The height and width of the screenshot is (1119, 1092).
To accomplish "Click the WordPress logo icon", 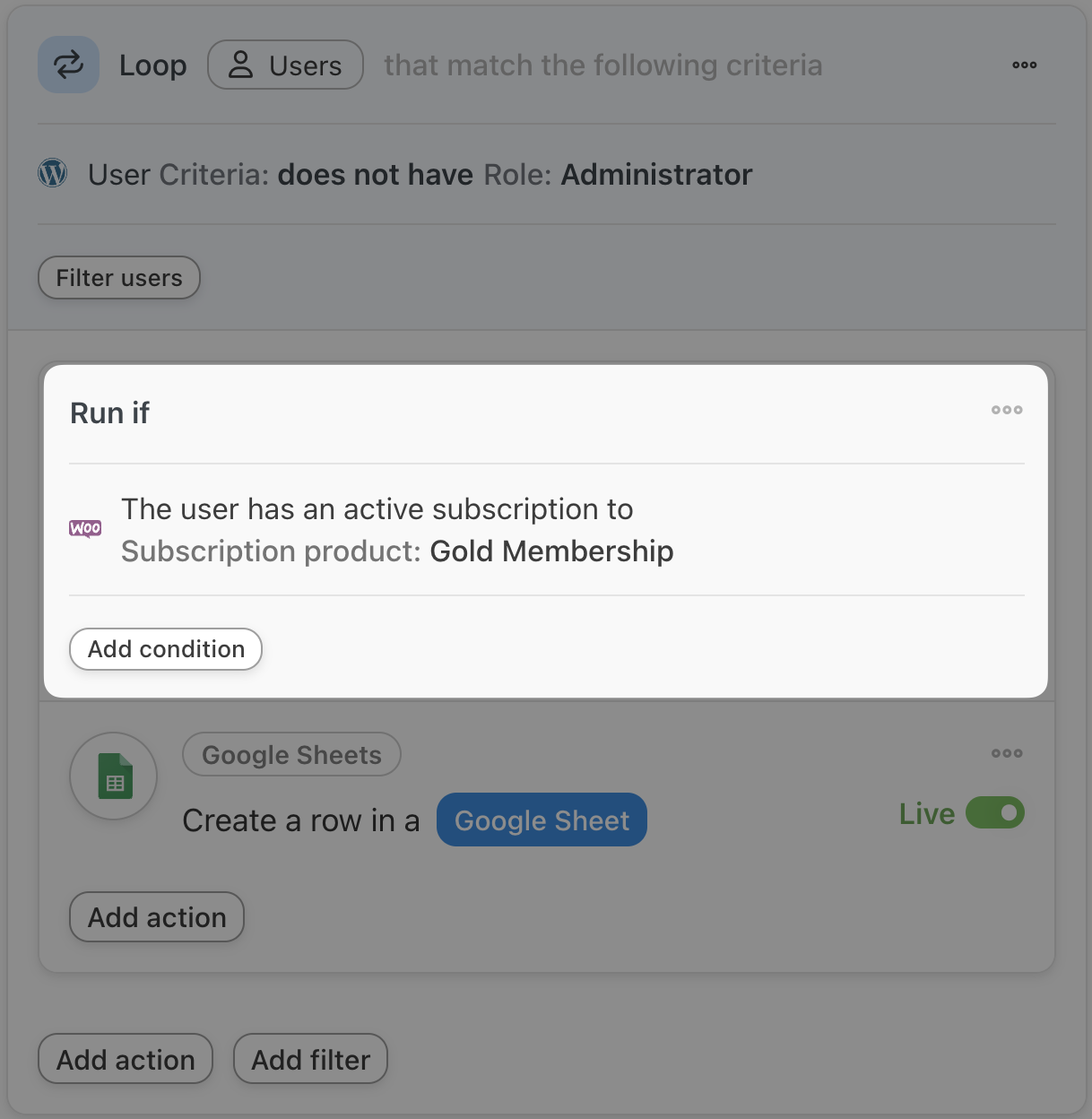I will (x=53, y=173).
